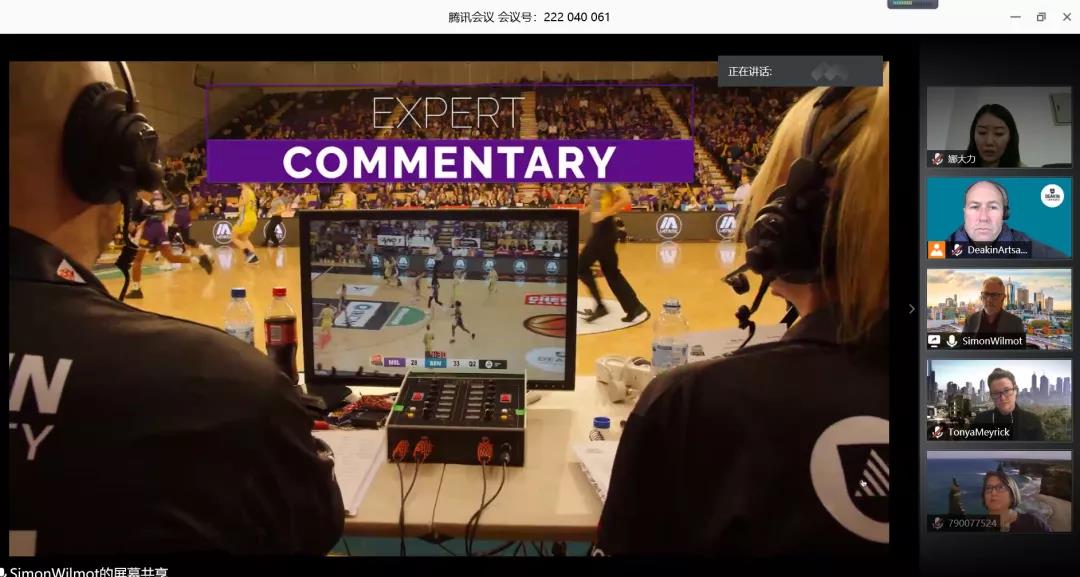Screen dimensions: 1080x577
Task: Click muted mic icon beside TonyaMeyrick
Action: (937, 432)
